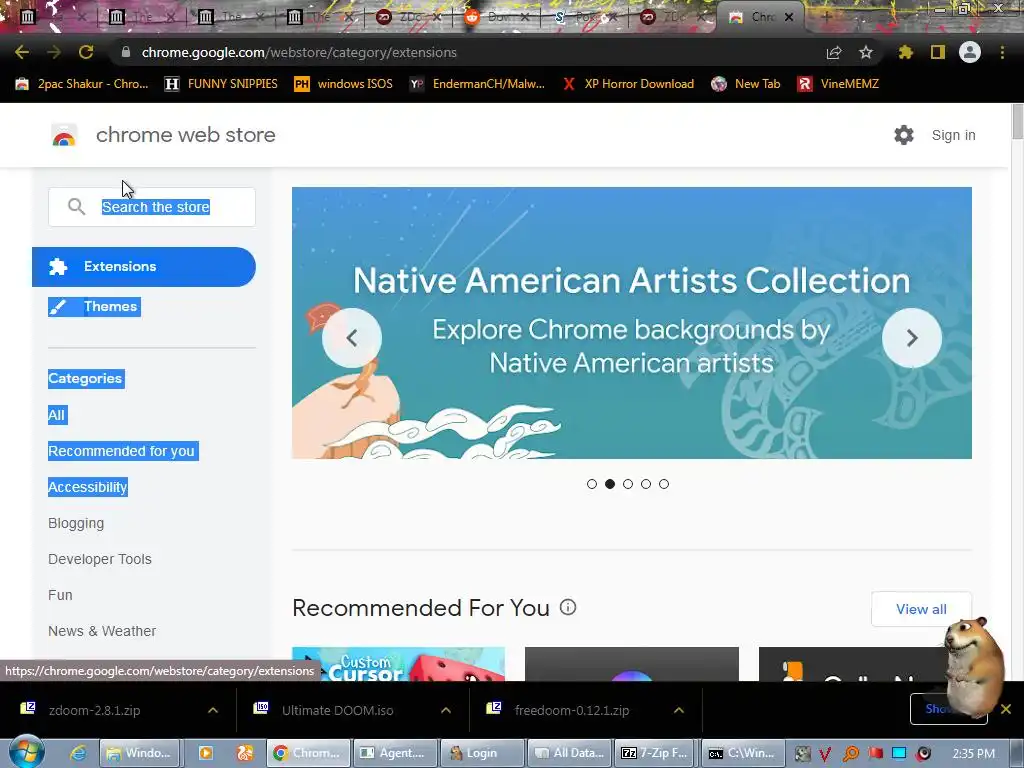Open Windows Media Player taskbar icon
Viewport: 1024px width, 768px height.
(x=206, y=753)
